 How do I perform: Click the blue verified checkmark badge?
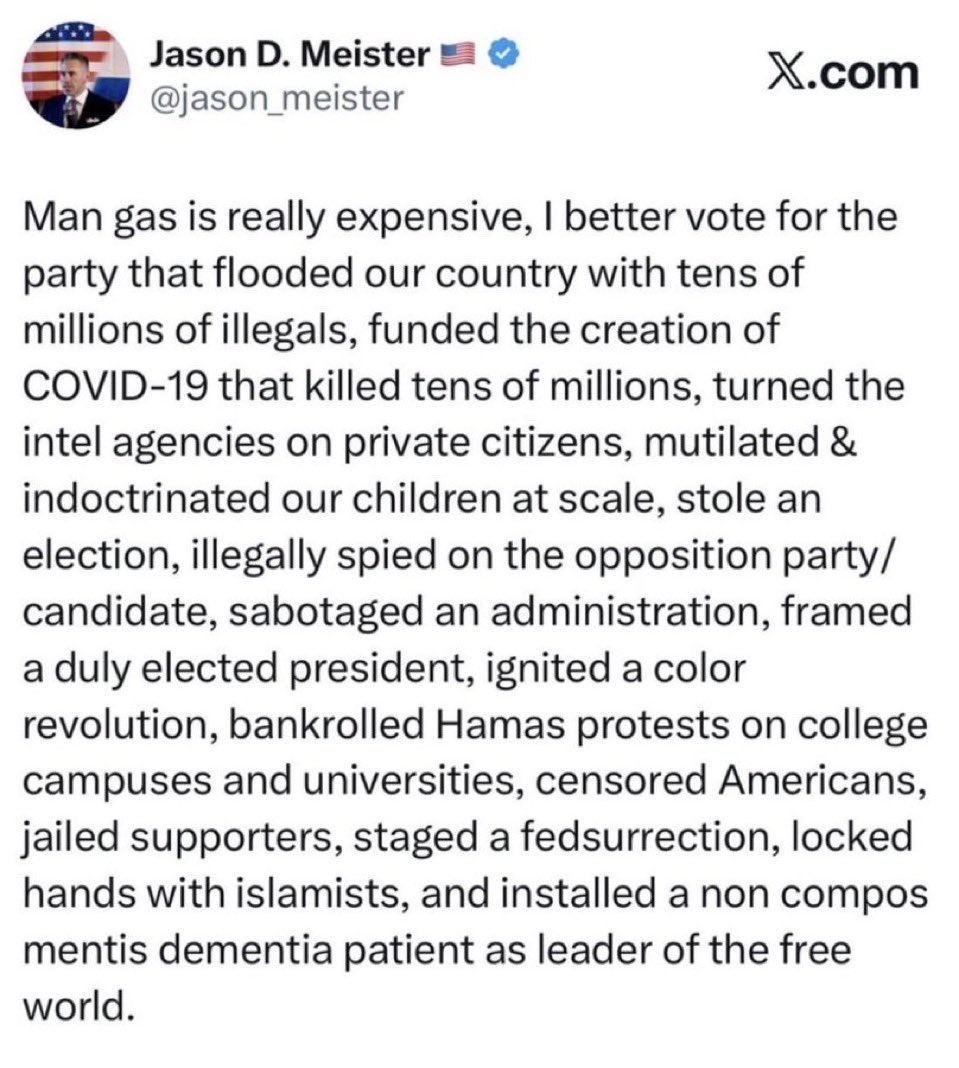pos(505,54)
